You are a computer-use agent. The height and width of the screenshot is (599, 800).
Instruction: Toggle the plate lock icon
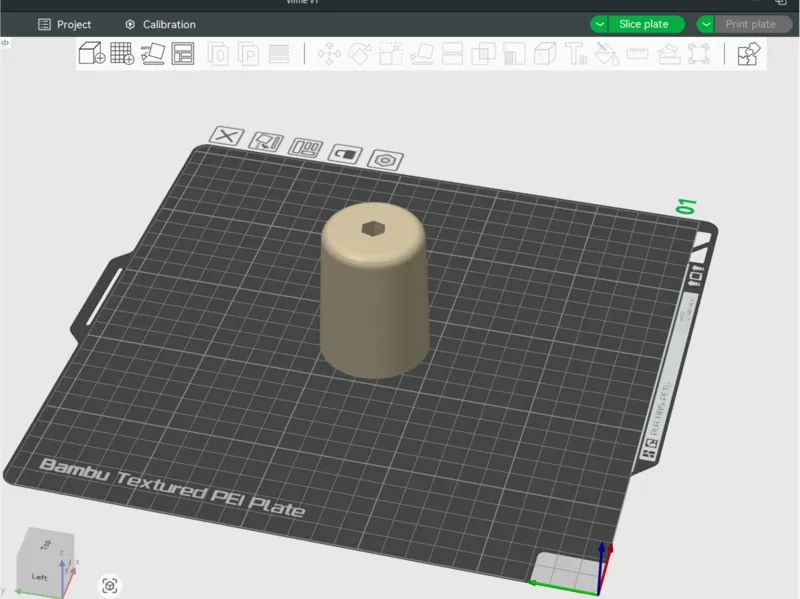pyautogui.click(x=345, y=154)
